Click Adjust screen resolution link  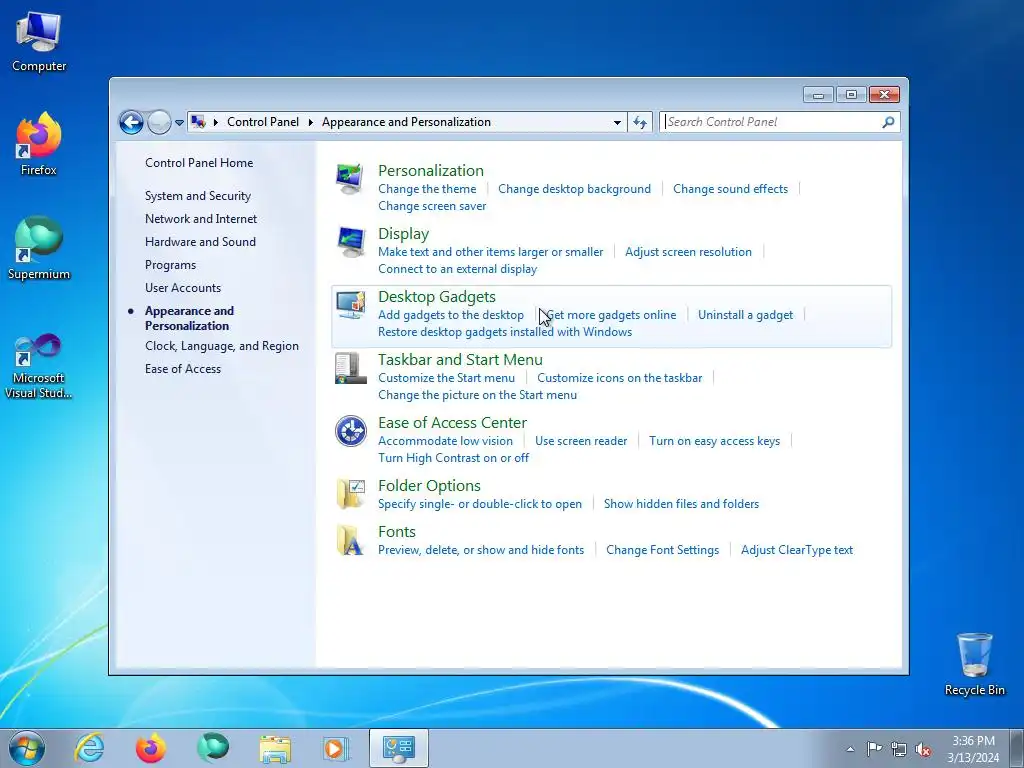[688, 252]
